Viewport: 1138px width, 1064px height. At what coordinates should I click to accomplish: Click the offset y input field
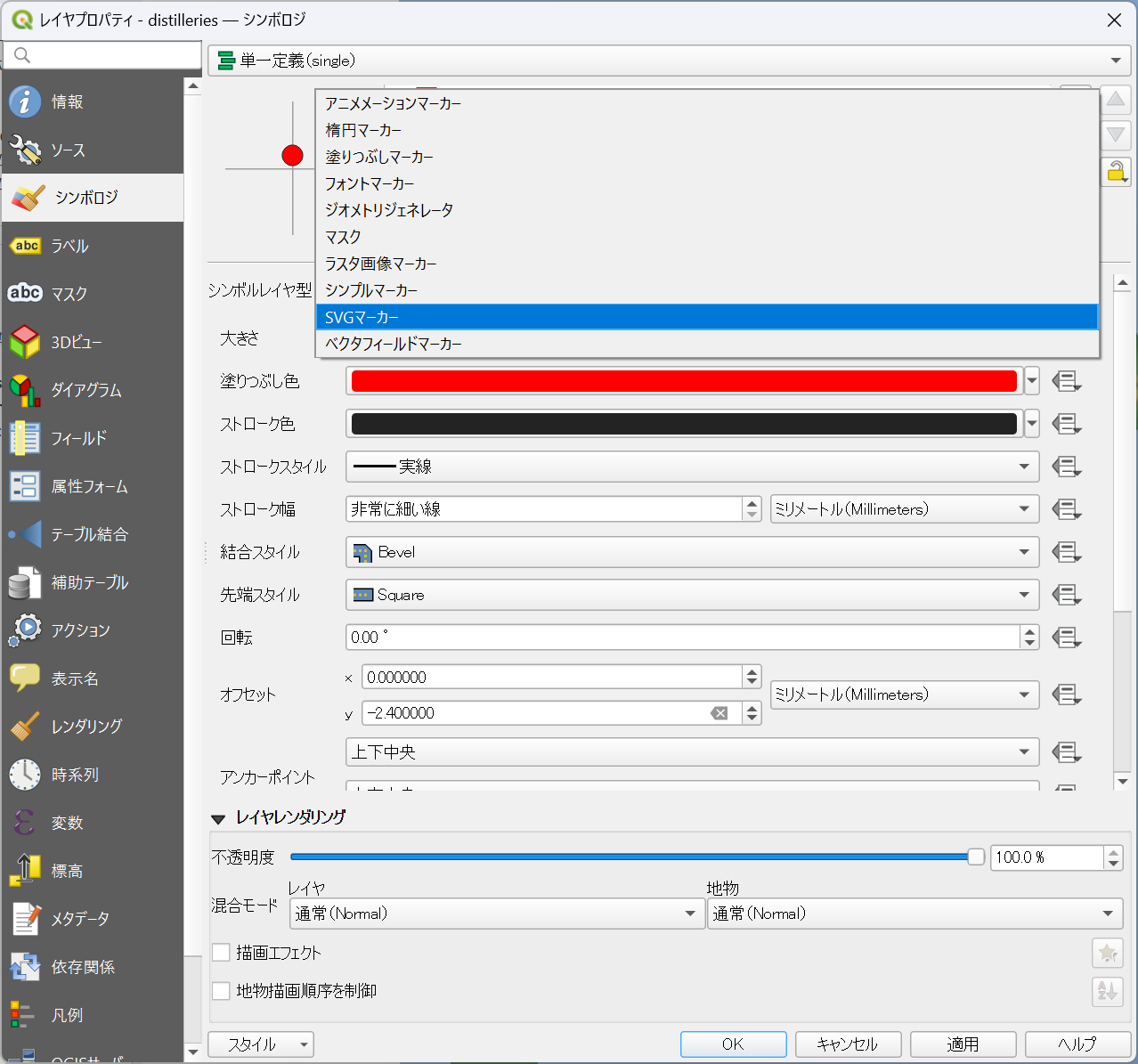534,713
